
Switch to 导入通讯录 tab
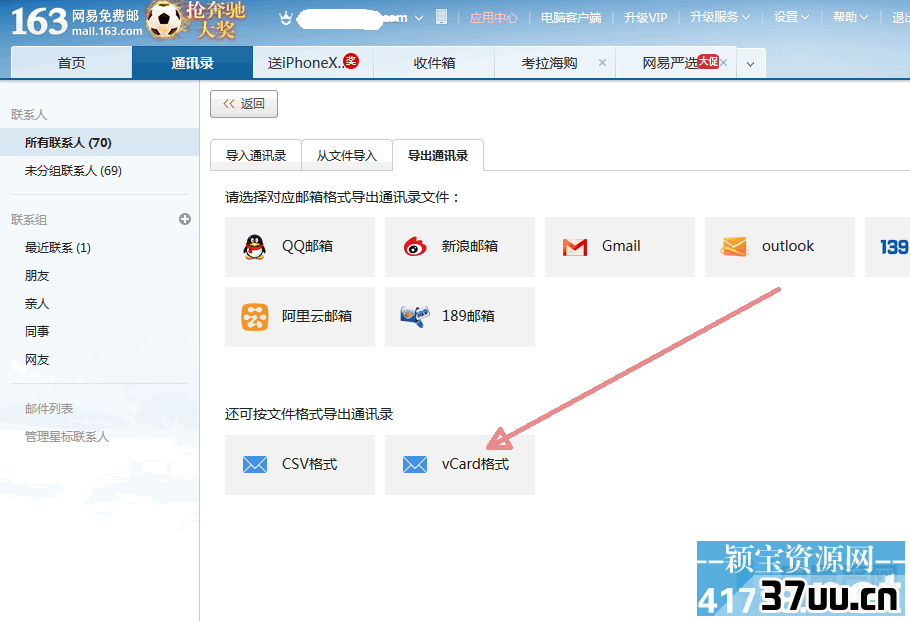pos(256,156)
